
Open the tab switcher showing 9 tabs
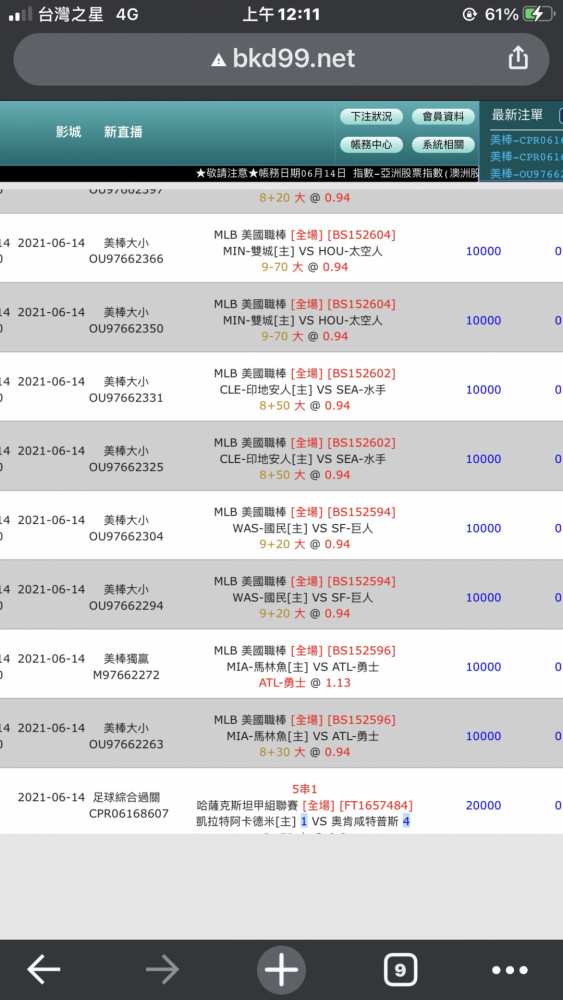point(400,970)
